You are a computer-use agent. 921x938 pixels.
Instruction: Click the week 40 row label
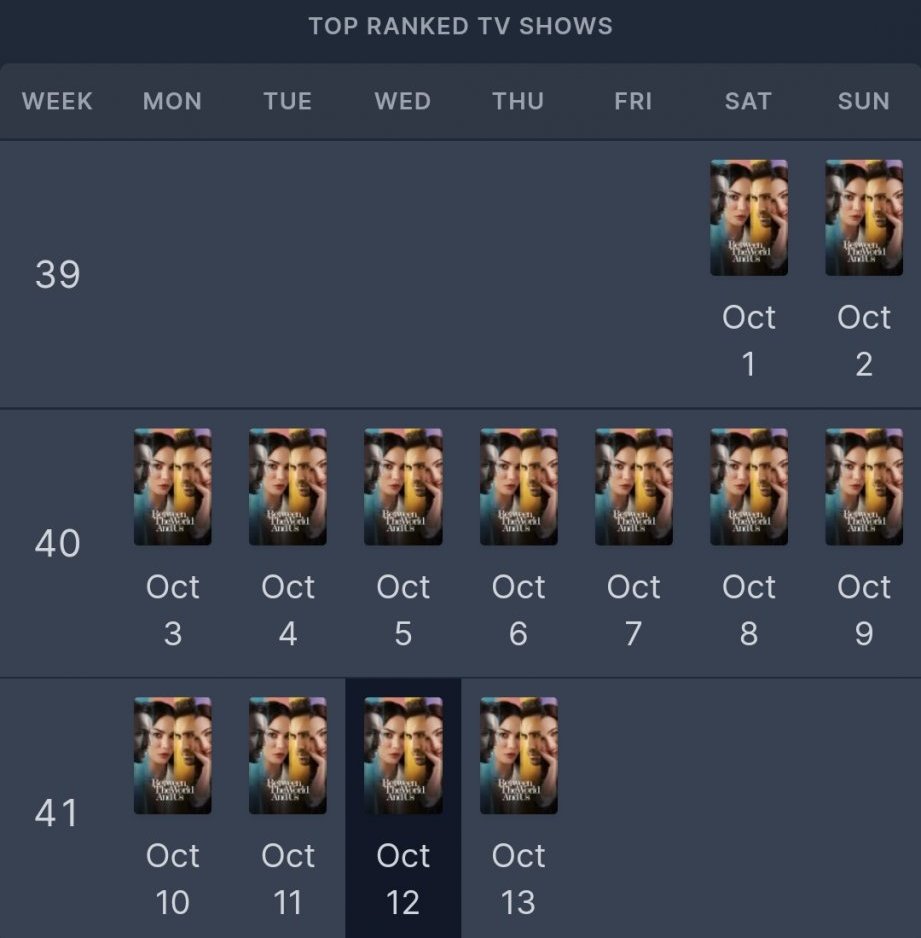57,543
